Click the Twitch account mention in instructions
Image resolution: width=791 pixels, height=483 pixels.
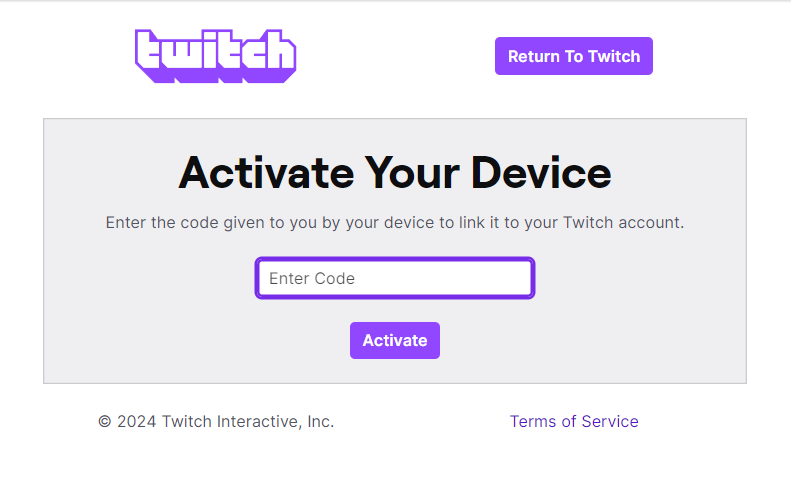(x=624, y=223)
